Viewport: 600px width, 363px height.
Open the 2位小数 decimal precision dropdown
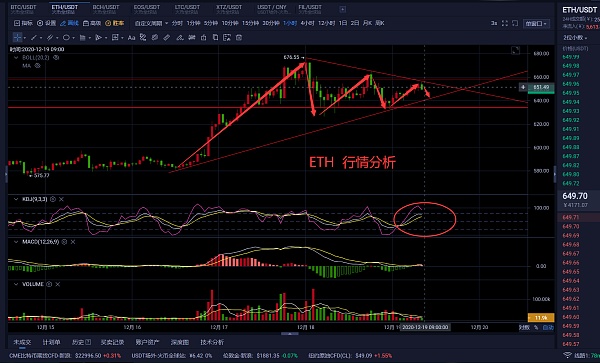click(575, 37)
